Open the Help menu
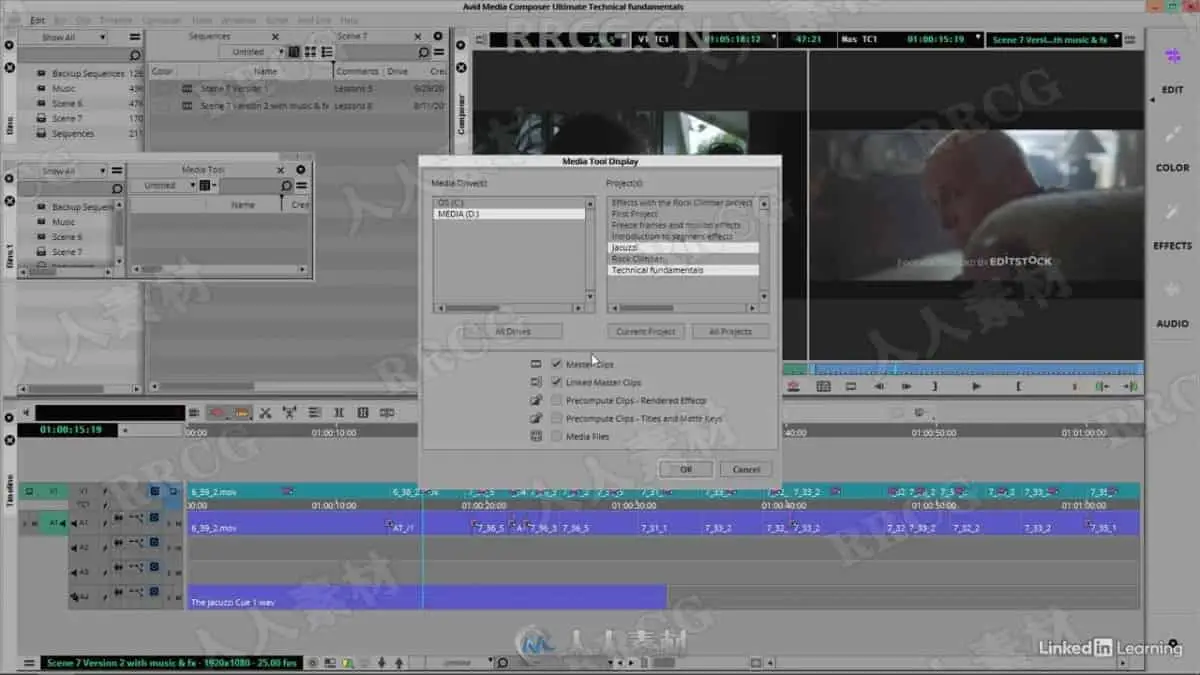 coord(349,20)
